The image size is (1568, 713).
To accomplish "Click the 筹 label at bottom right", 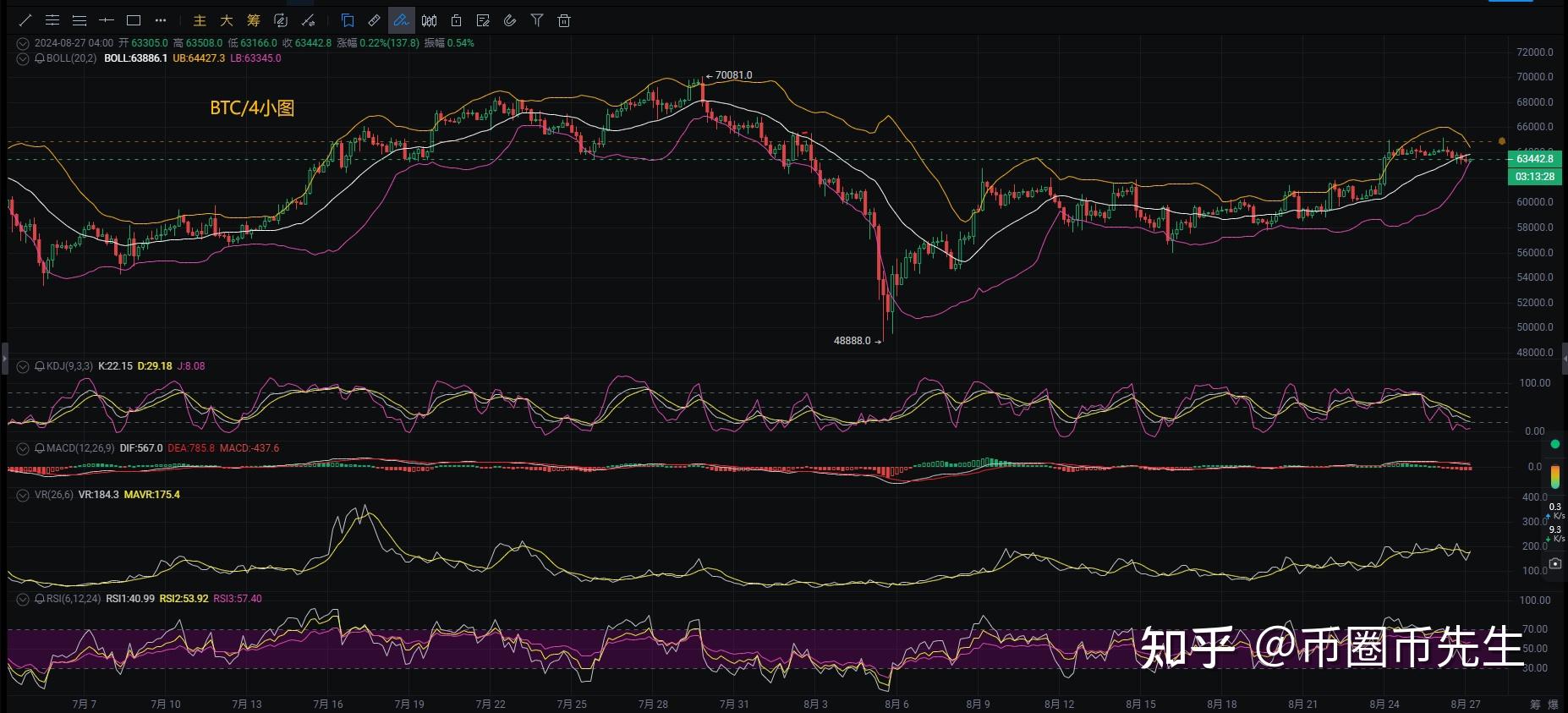I will pyautogui.click(x=1535, y=704).
